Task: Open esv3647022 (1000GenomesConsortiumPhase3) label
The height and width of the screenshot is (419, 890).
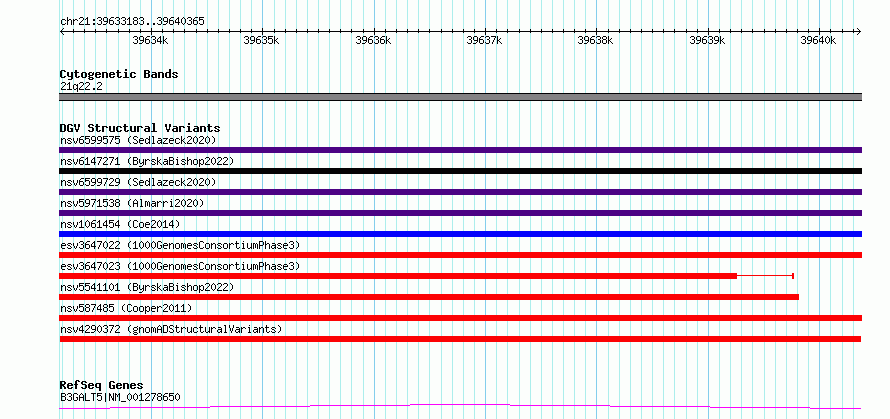Action: point(180,245)
